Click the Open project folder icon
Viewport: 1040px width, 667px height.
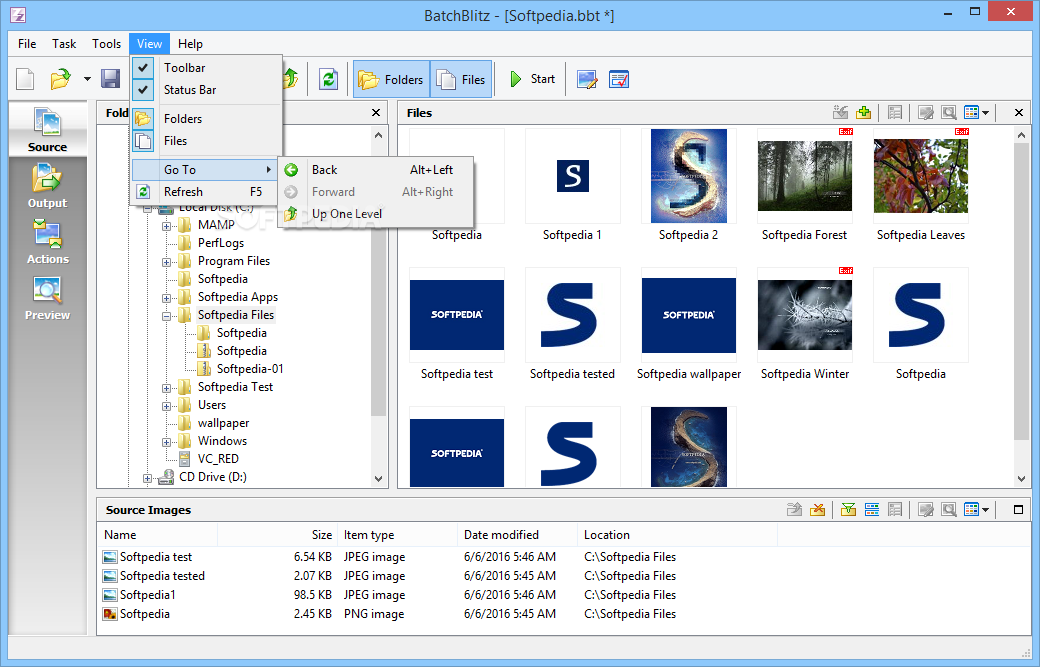[60, 80]
